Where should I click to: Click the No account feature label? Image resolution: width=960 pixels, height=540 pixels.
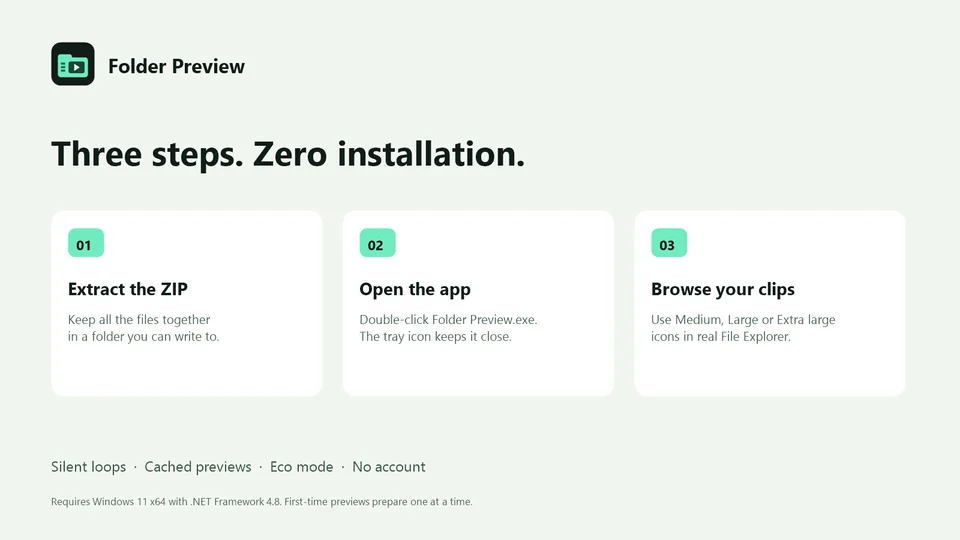click(x=389, y=467)
